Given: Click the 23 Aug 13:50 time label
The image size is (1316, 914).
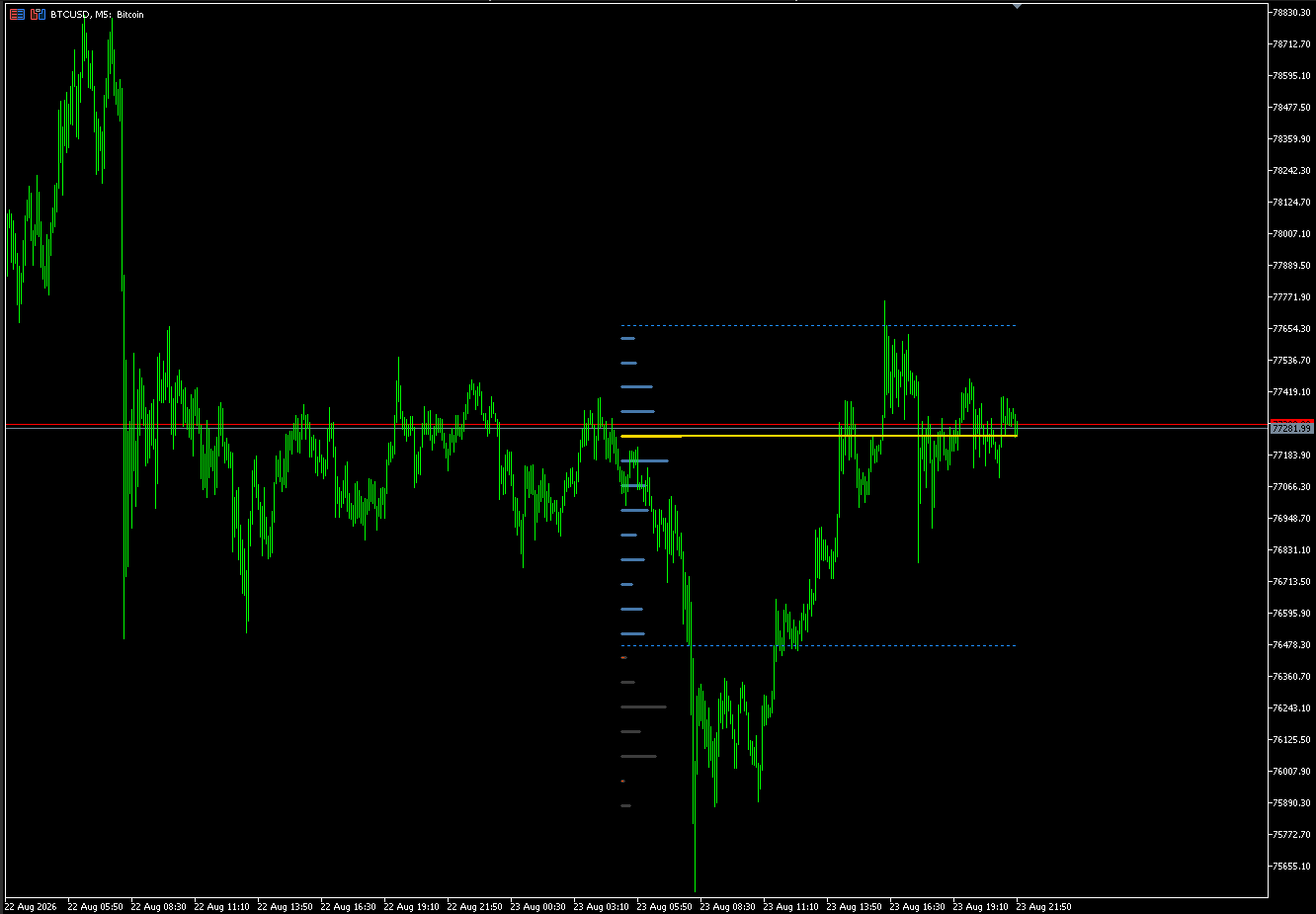Looking at the screenshot, I should pos(854,906).
